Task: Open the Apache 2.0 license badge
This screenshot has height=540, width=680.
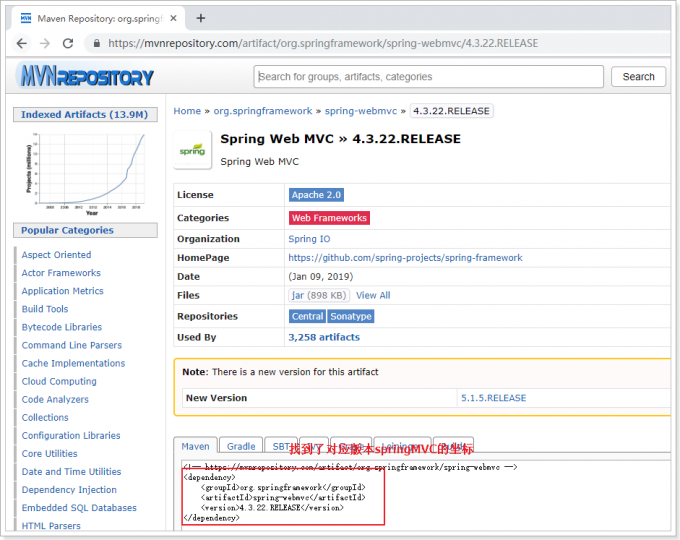Action: click(x=316, y=195)
